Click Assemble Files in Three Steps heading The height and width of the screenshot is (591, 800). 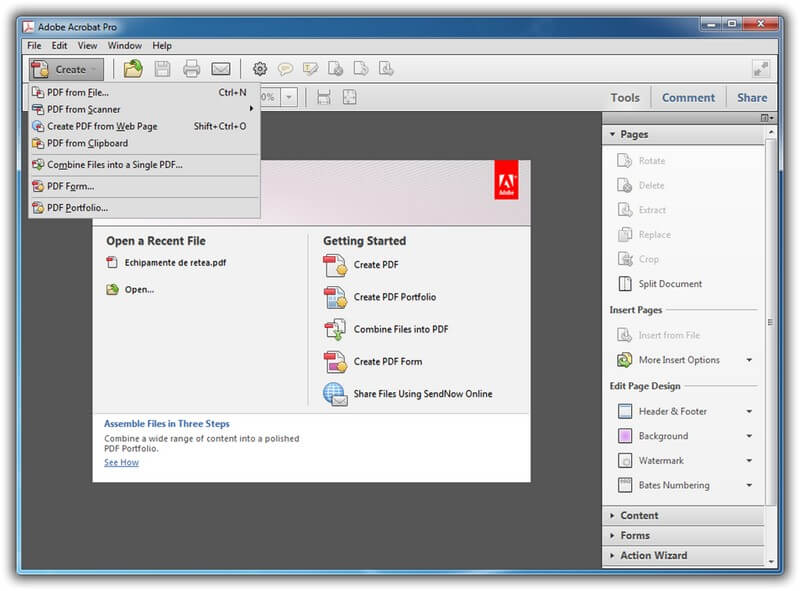click(167, 424)
